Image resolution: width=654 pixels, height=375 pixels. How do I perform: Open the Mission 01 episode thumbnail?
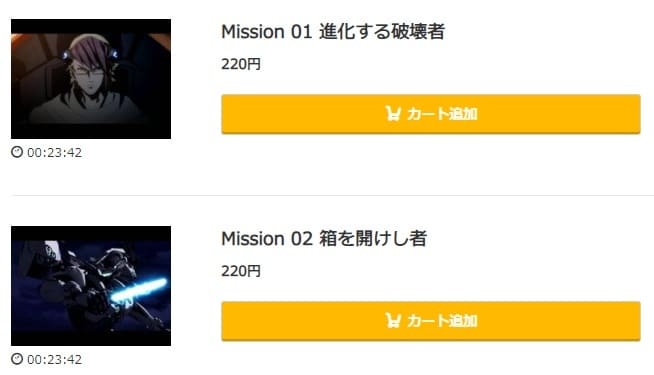(x=91, y=79)
